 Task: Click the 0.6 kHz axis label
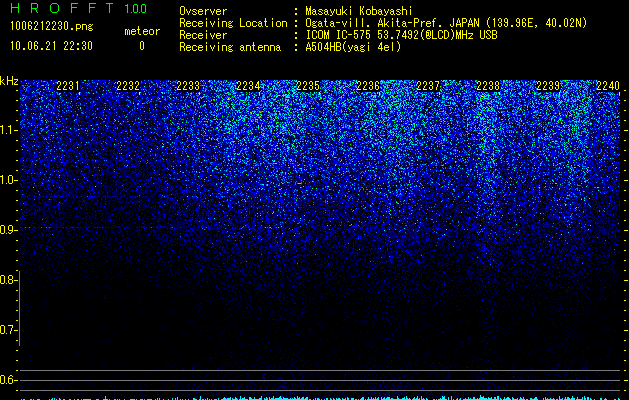[x=8, y=380]
